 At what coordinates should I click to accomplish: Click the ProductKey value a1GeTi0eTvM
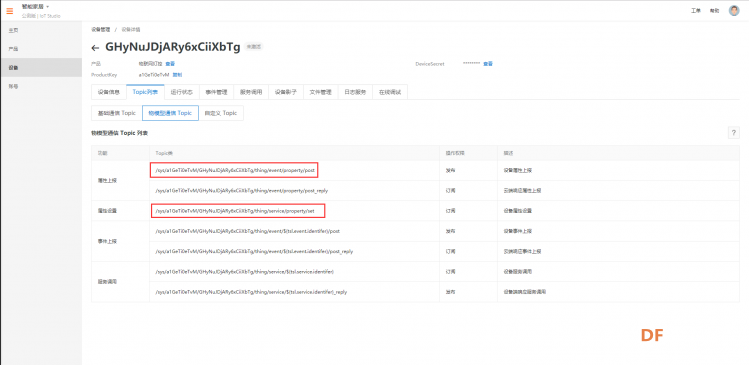(154, 75)
